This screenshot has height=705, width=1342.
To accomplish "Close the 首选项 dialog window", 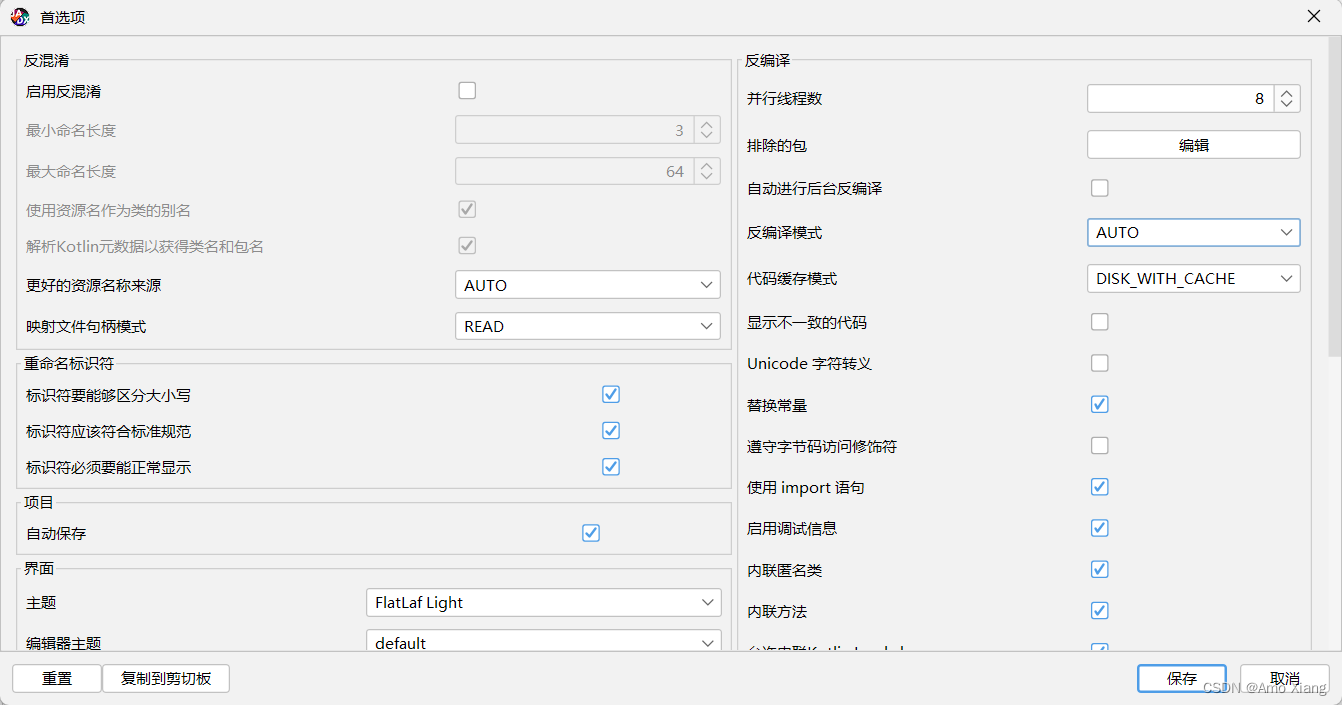I will tap(1314, 17).
